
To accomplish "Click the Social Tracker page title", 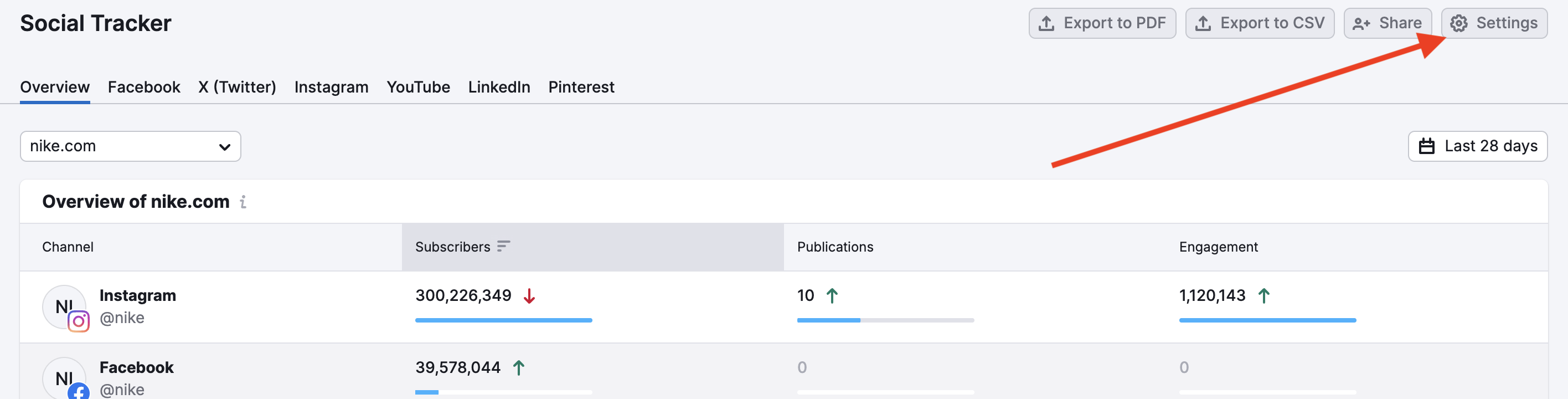I will [96, 23].
